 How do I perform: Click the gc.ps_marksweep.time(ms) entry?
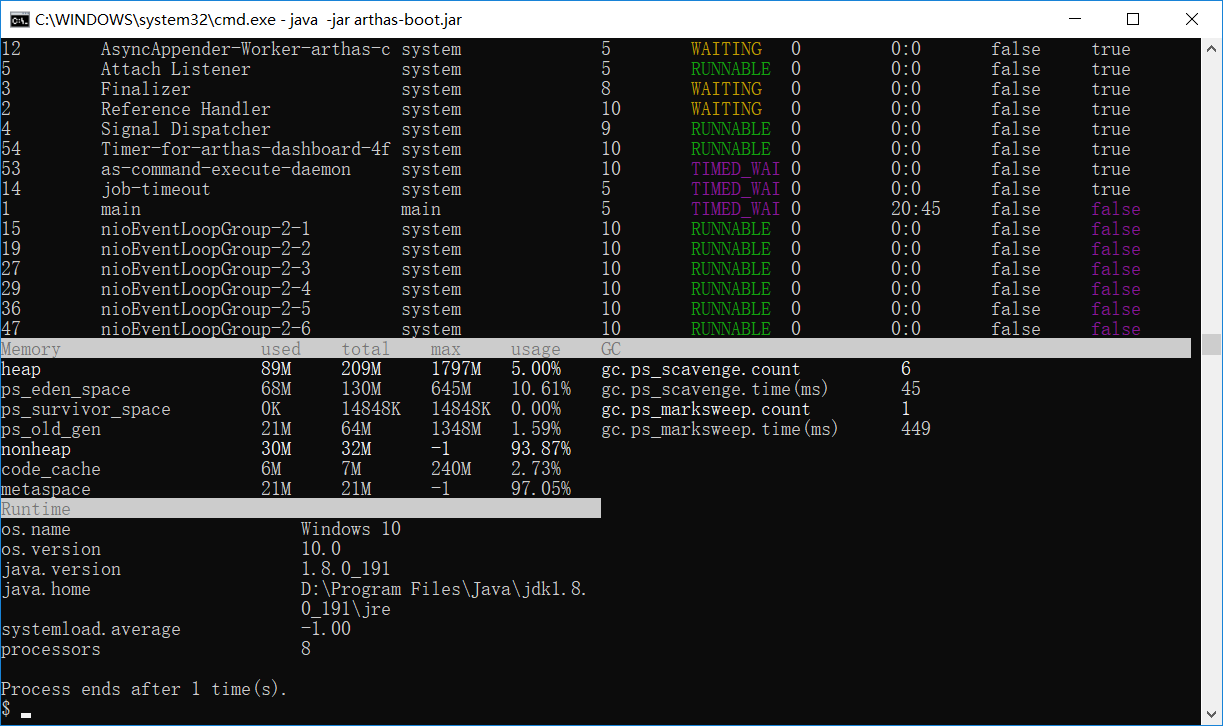[x=720, y=429]
